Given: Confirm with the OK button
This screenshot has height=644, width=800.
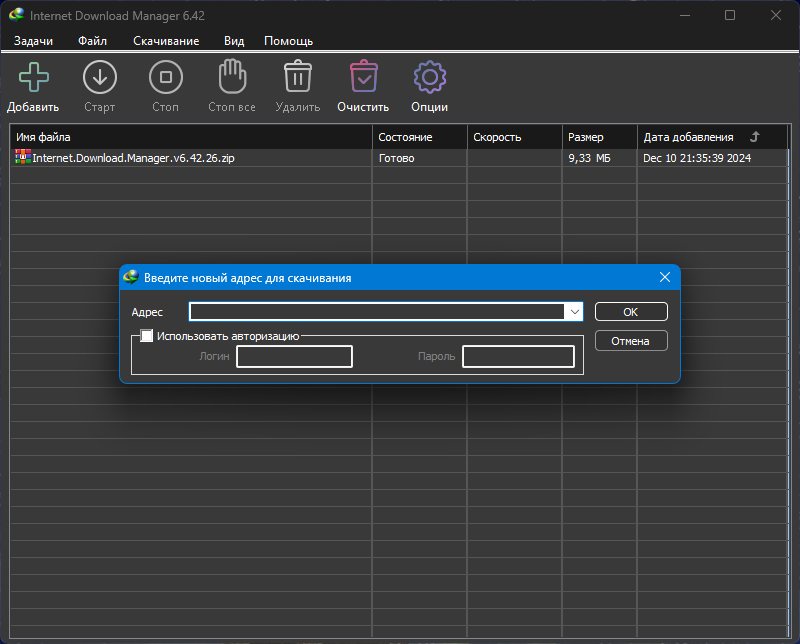Looking at the screenshot, I should coord(630,312).
